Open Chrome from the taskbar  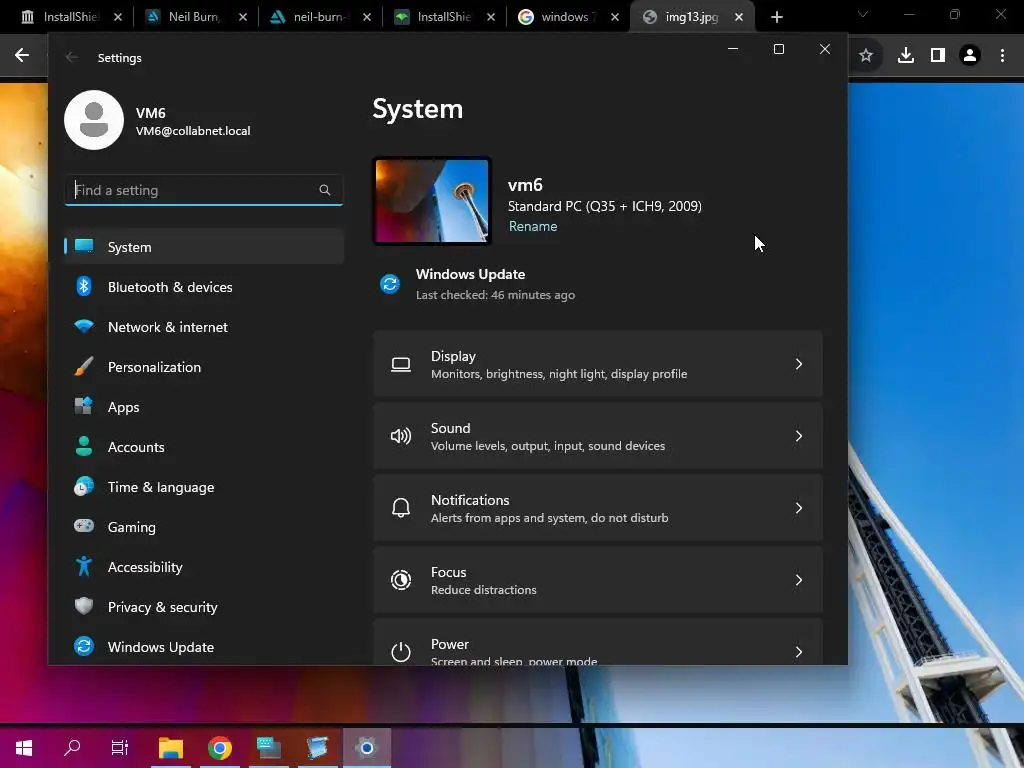coord(220,748)
